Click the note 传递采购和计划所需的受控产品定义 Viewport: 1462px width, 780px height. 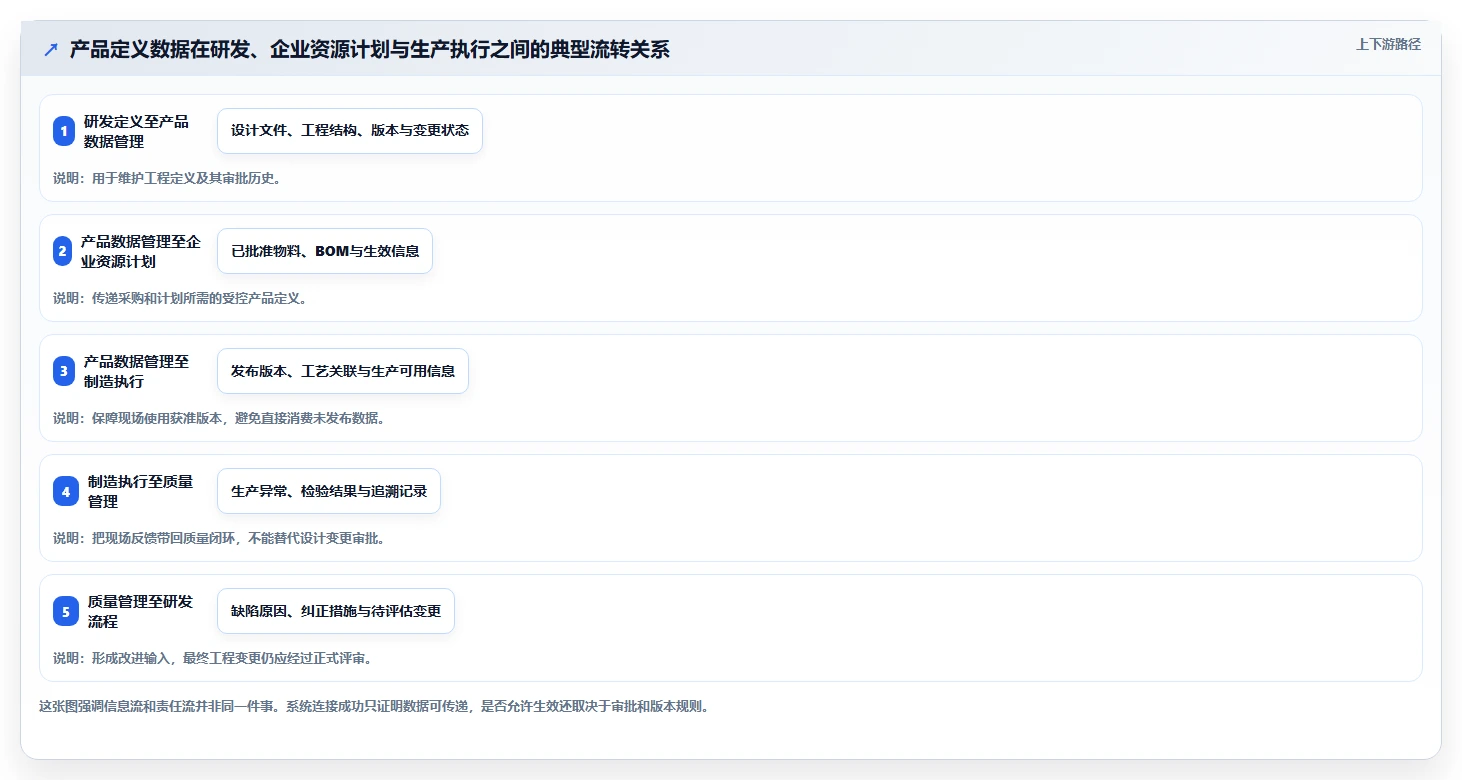pyautogui.click(x=181, y=298)
